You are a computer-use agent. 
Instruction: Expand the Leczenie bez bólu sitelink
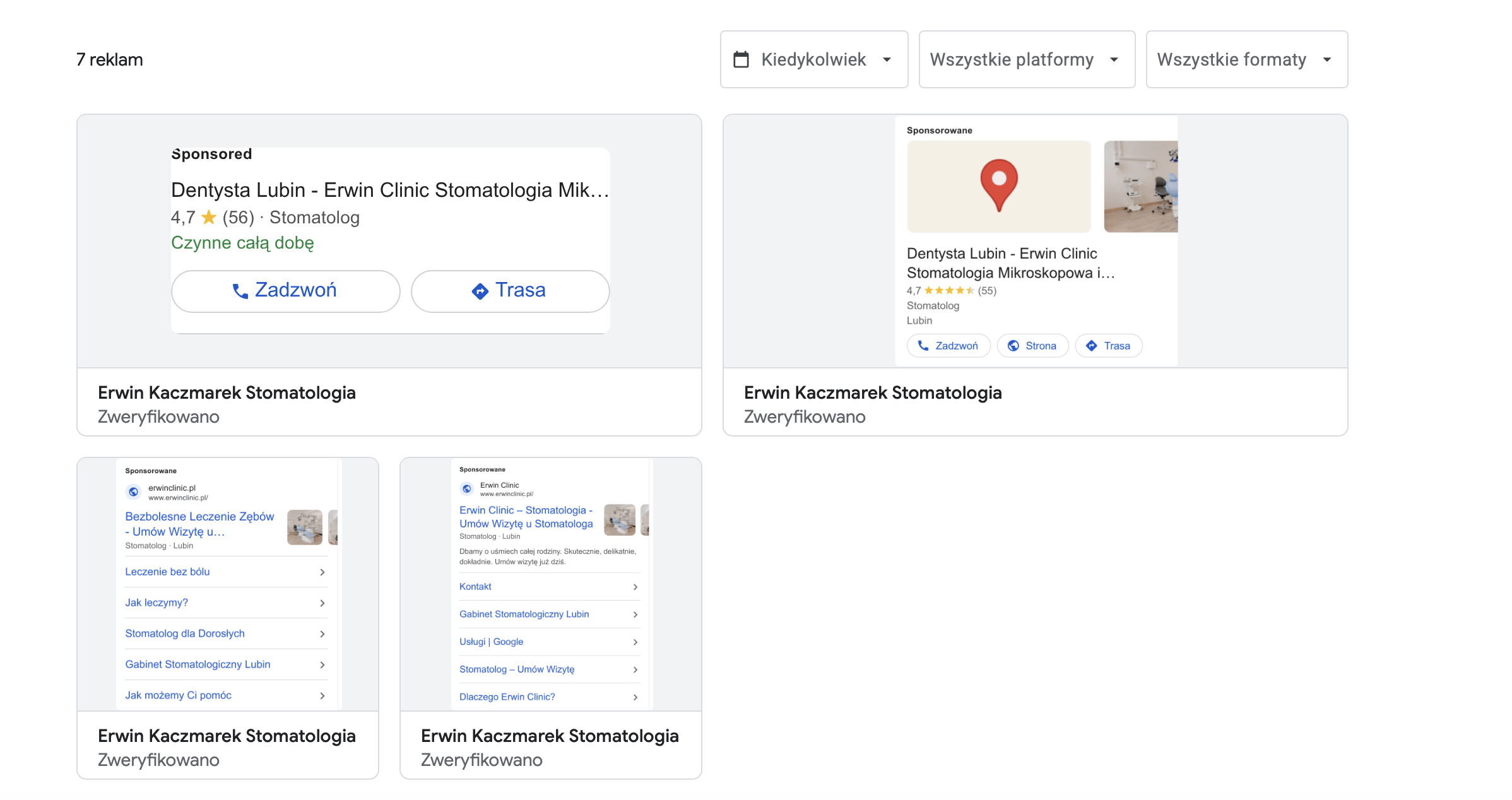point(322,572)
